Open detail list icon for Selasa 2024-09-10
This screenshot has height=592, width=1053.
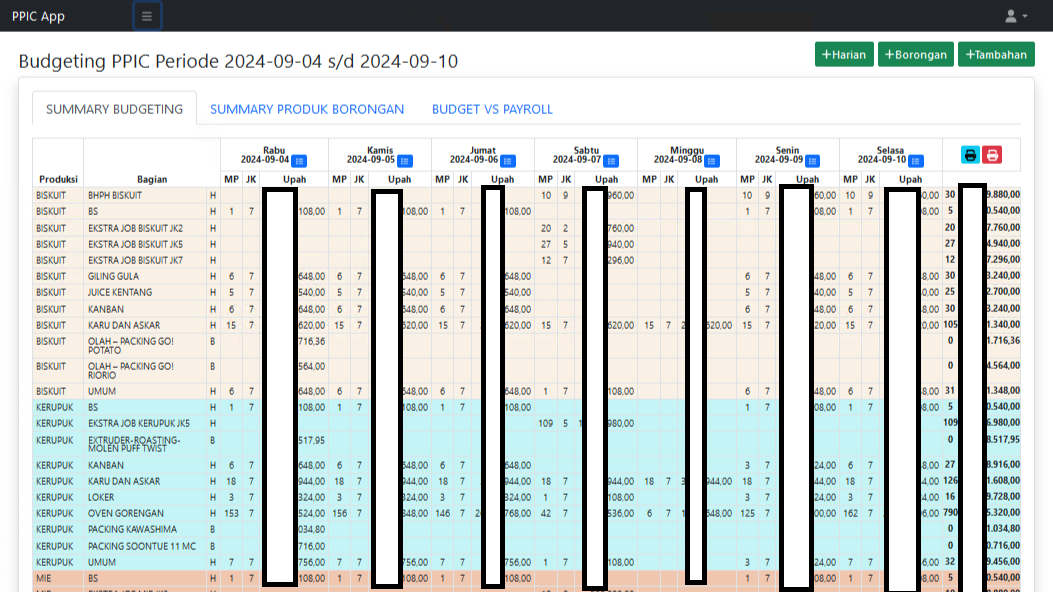click(x=916, y=160)
